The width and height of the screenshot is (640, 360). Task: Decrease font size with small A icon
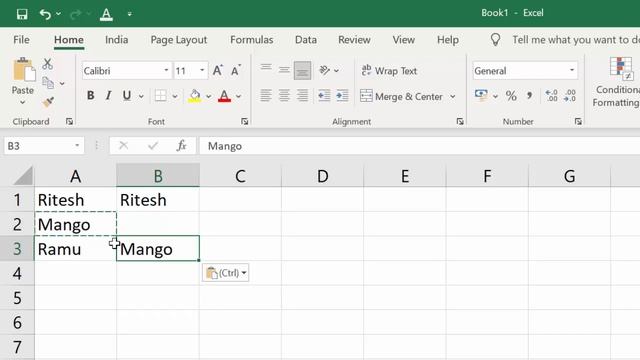click(x=236, y=71)
